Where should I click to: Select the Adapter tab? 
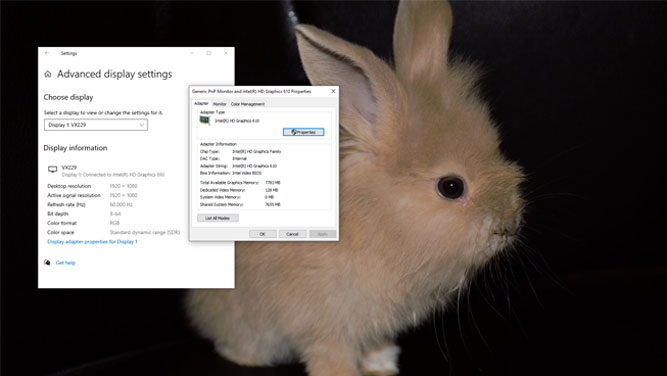(201, 103)
